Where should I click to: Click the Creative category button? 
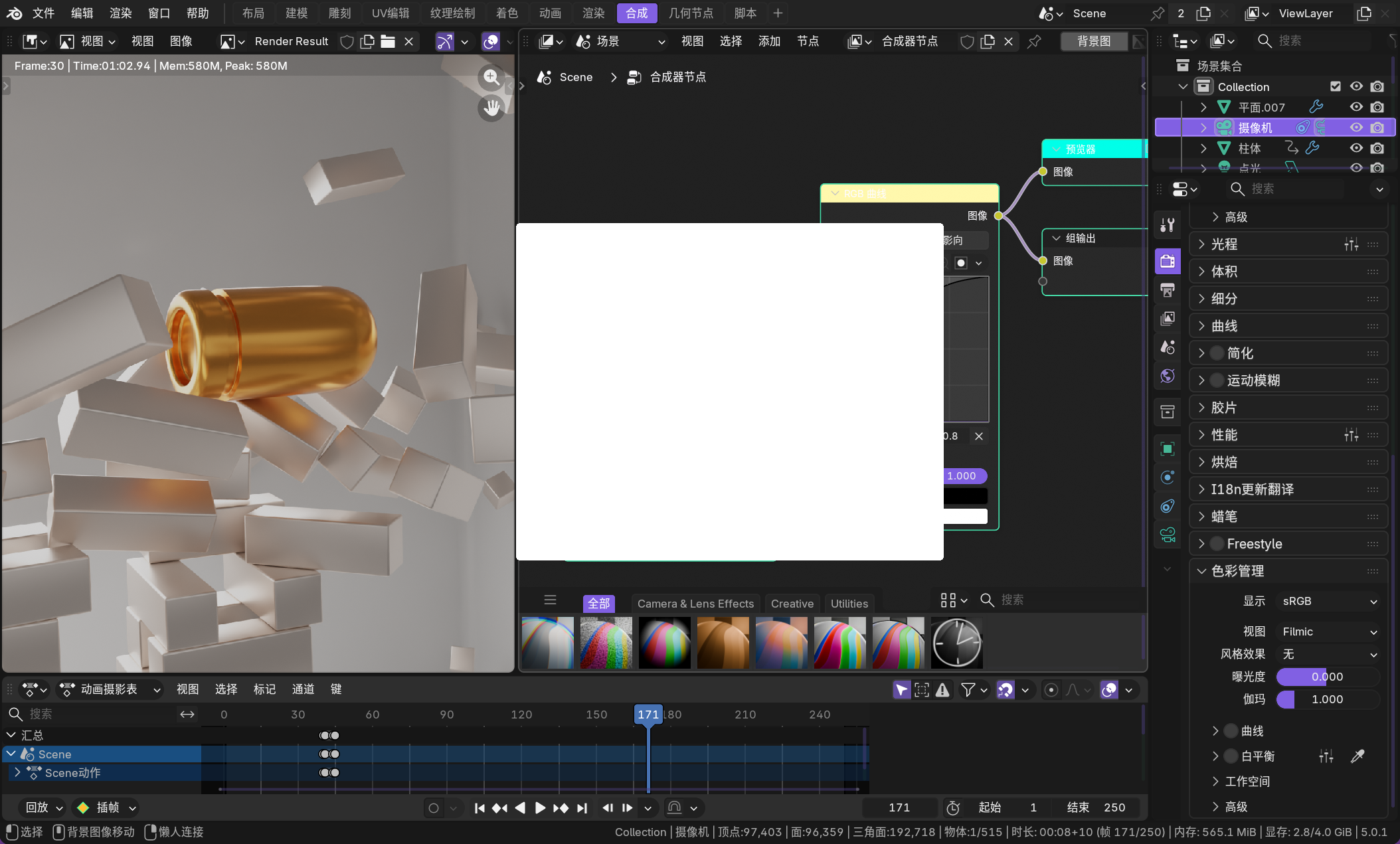pos(792,604)
